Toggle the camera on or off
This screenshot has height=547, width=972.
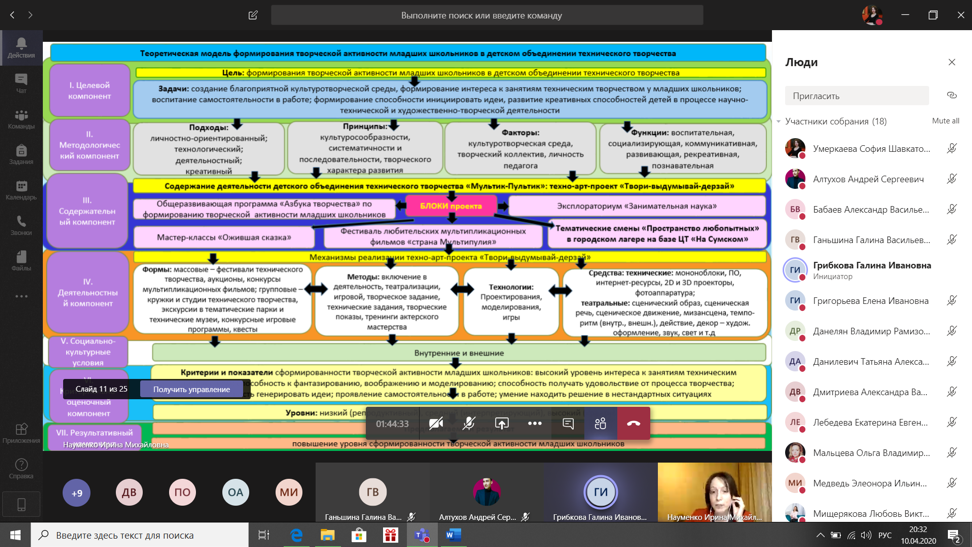click(436, 423)
